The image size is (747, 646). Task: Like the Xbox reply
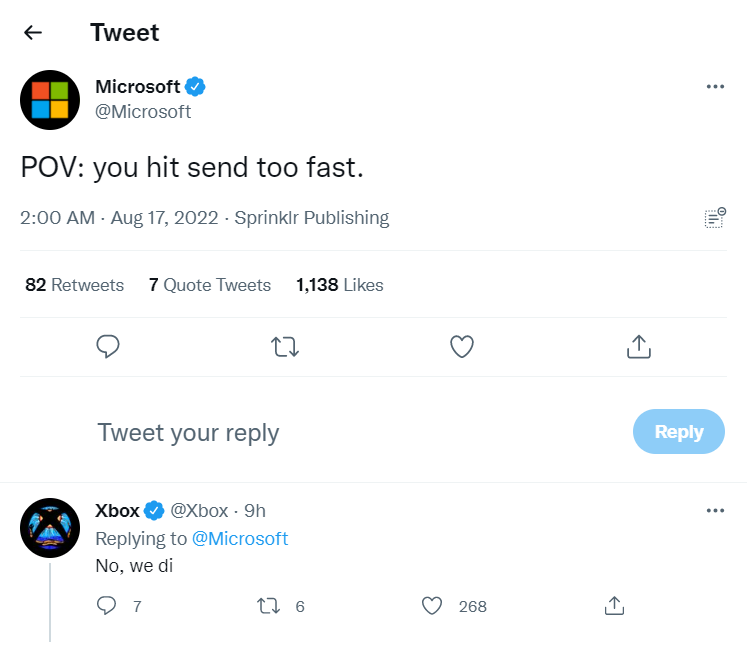(432, 606)
